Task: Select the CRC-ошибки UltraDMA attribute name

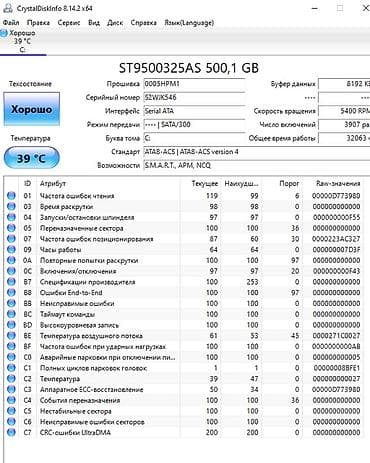Action: point(75,433)
